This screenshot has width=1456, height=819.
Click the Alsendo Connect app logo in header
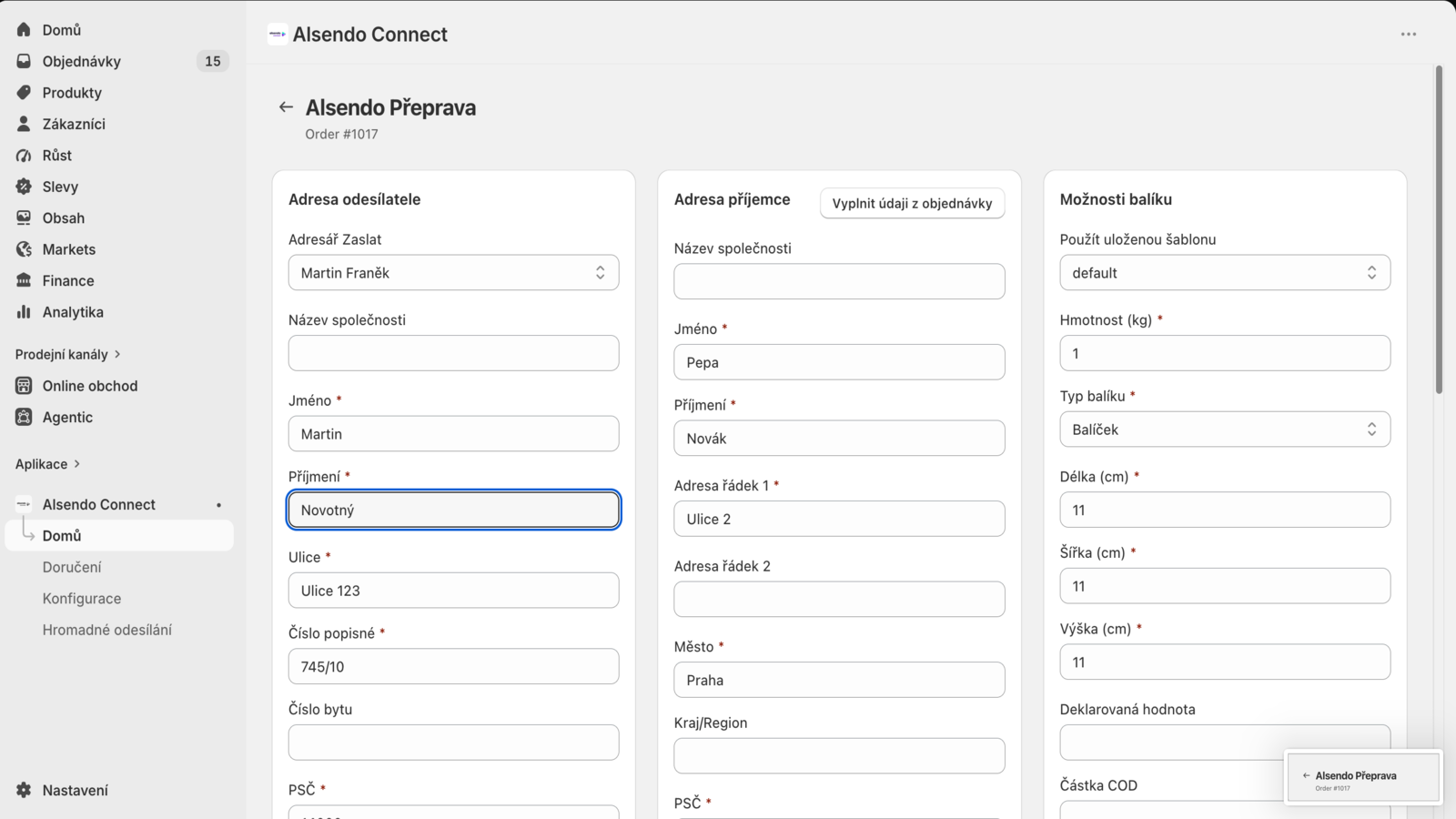point(278,35)
